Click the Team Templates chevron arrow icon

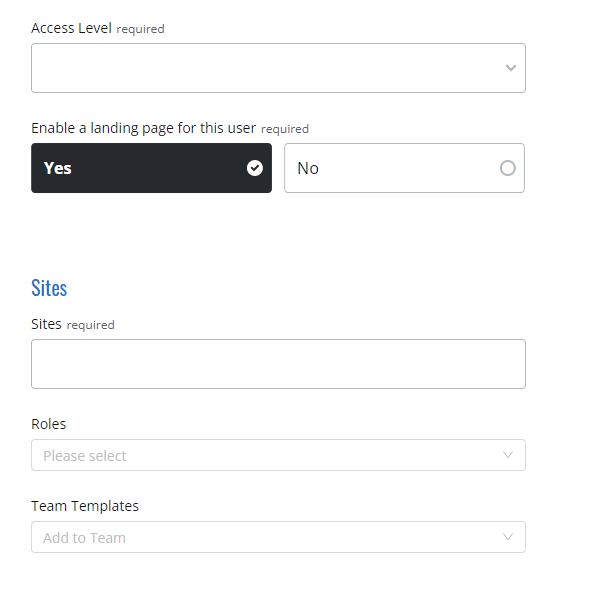point(508,537)
